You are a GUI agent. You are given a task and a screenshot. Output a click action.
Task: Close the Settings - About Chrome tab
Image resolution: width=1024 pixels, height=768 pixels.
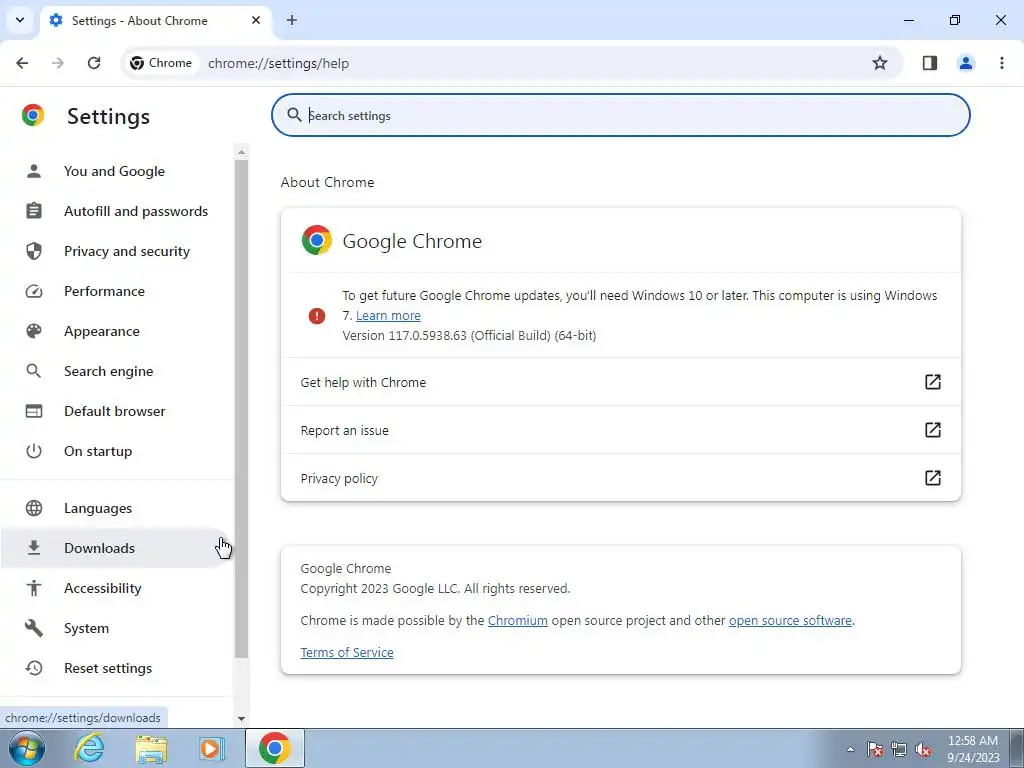(x=256, y=20)
